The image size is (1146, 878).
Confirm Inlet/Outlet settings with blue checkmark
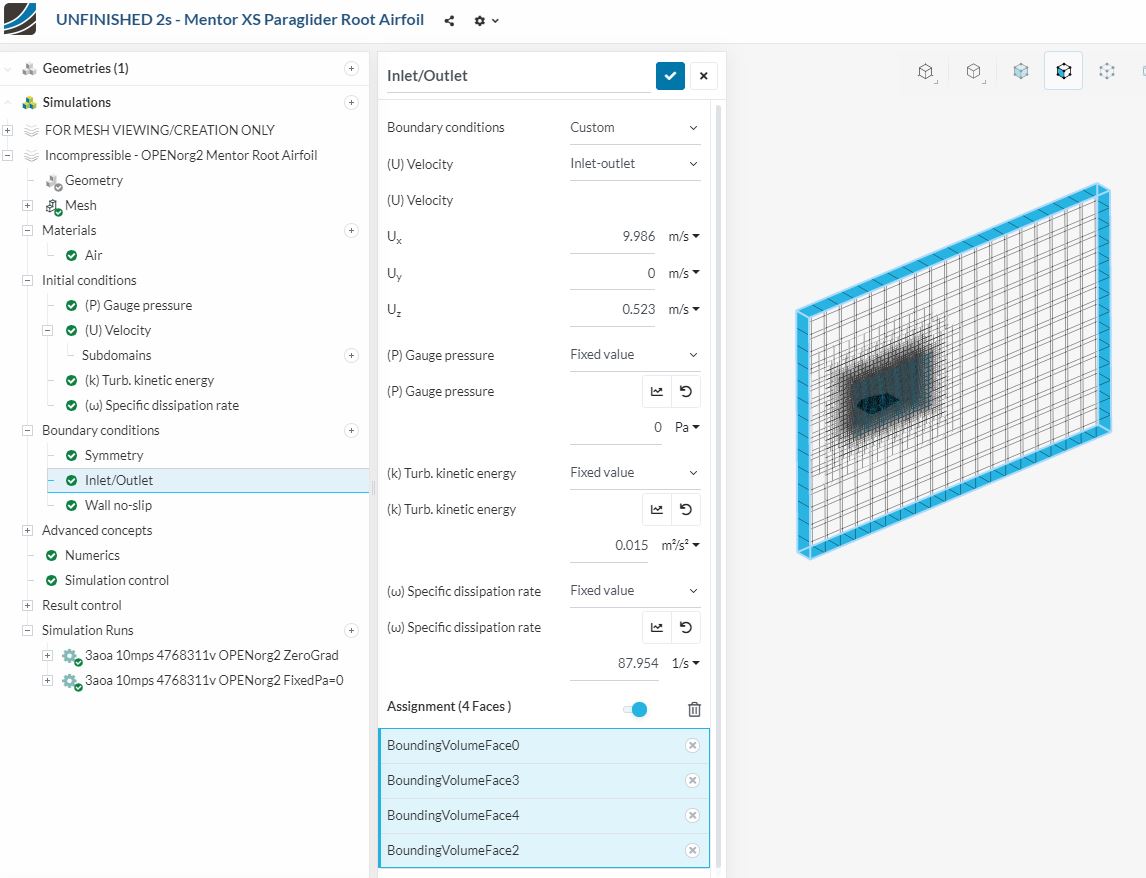670,75
